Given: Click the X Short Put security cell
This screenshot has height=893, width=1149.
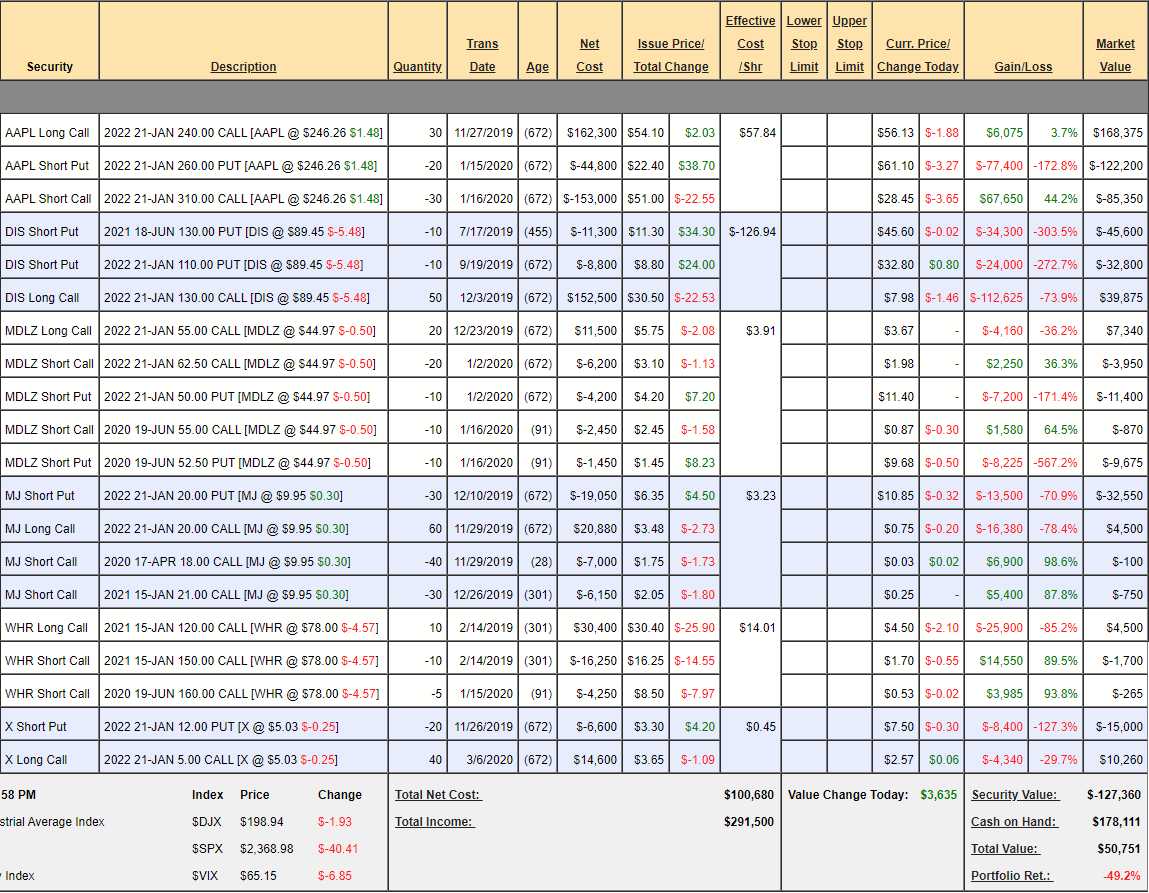Looking at the screenshot, I should [x=39, y=727].
